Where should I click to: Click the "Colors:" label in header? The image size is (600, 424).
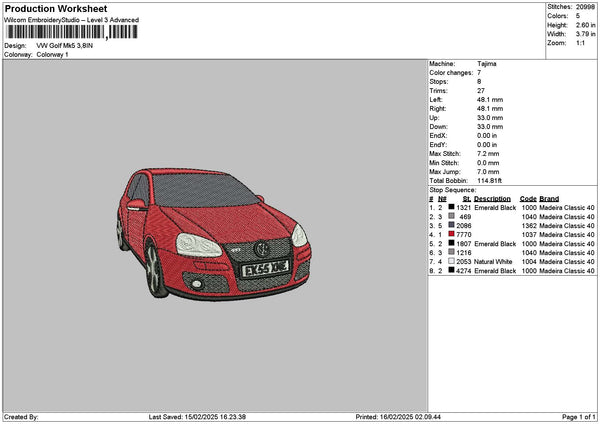point(557,16)
